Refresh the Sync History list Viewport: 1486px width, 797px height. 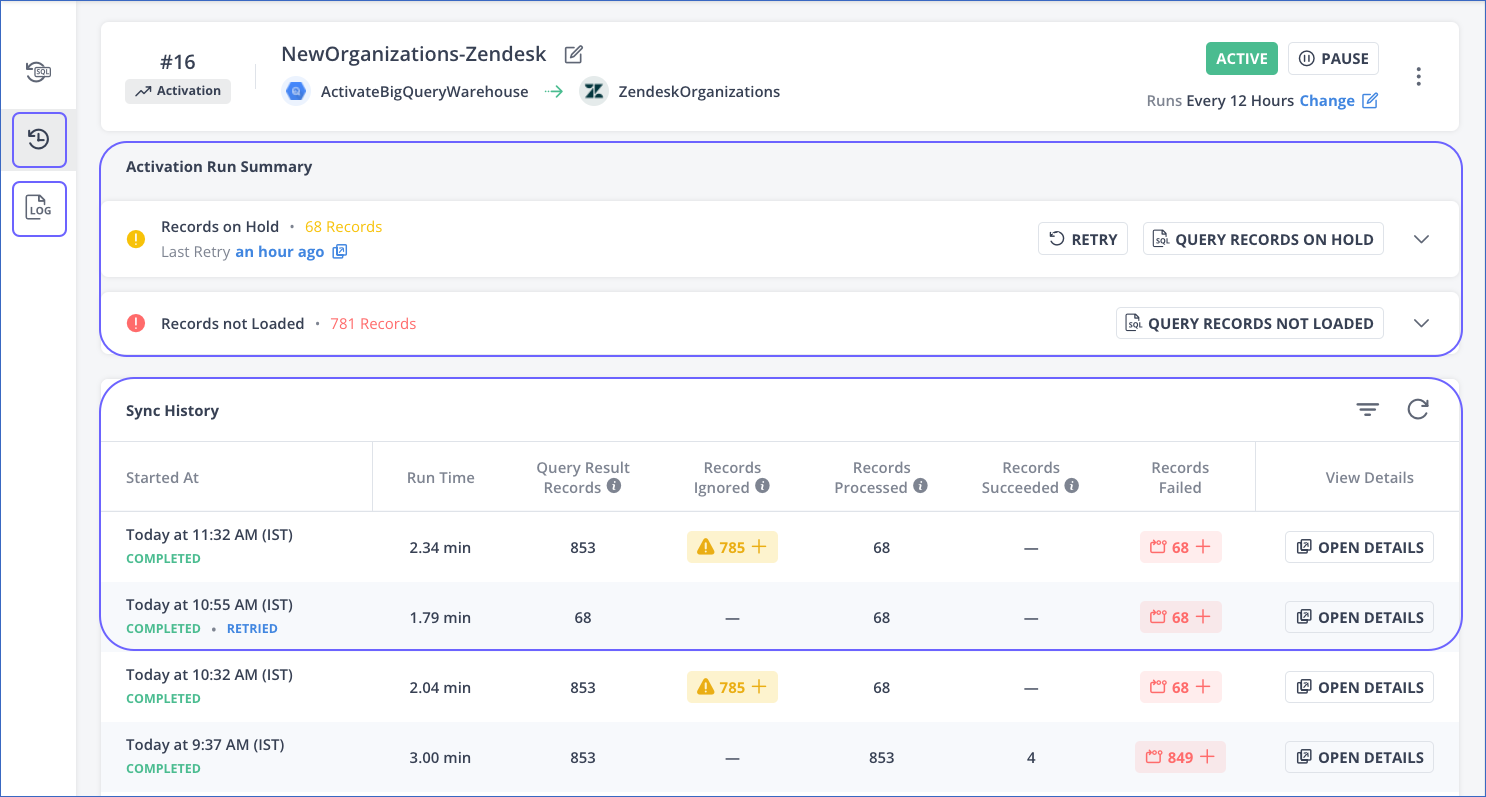(1418, 409)
